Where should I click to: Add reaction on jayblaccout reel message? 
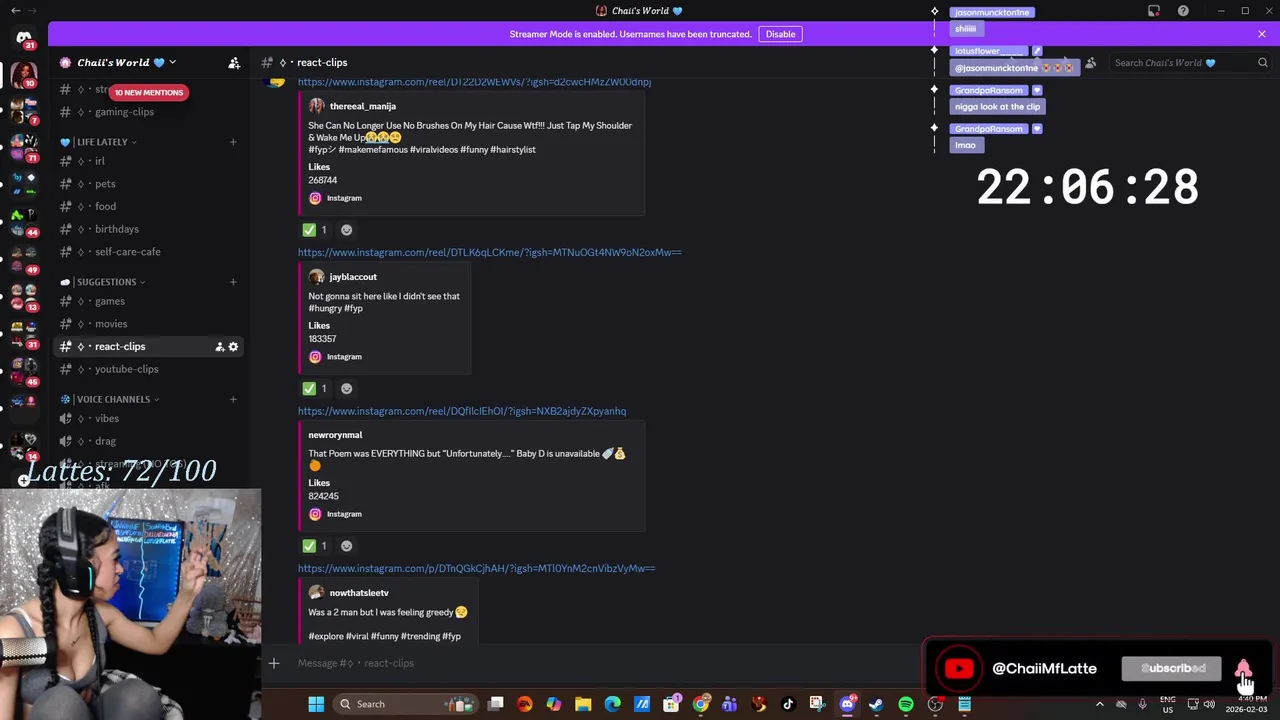click(x=347, y=388)
